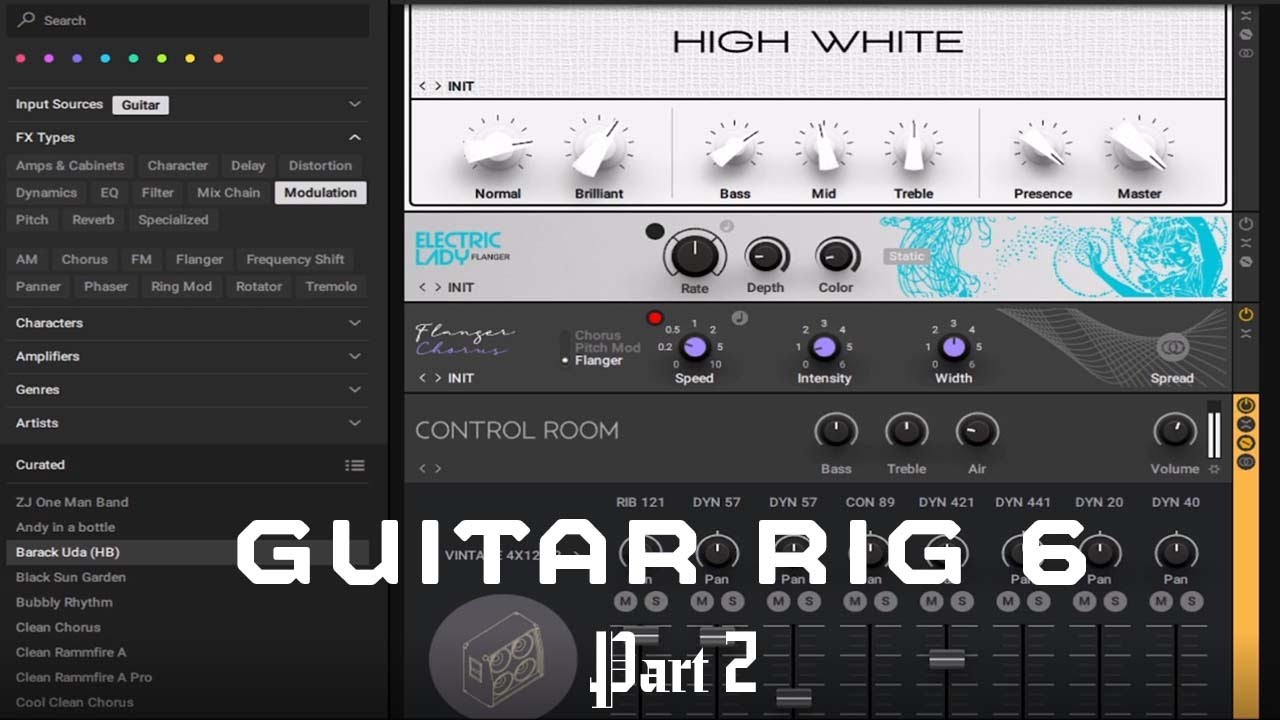Filter by Ring Mod tag
The width and height of the screenshot is (1280, 720).
coord(181,286)
